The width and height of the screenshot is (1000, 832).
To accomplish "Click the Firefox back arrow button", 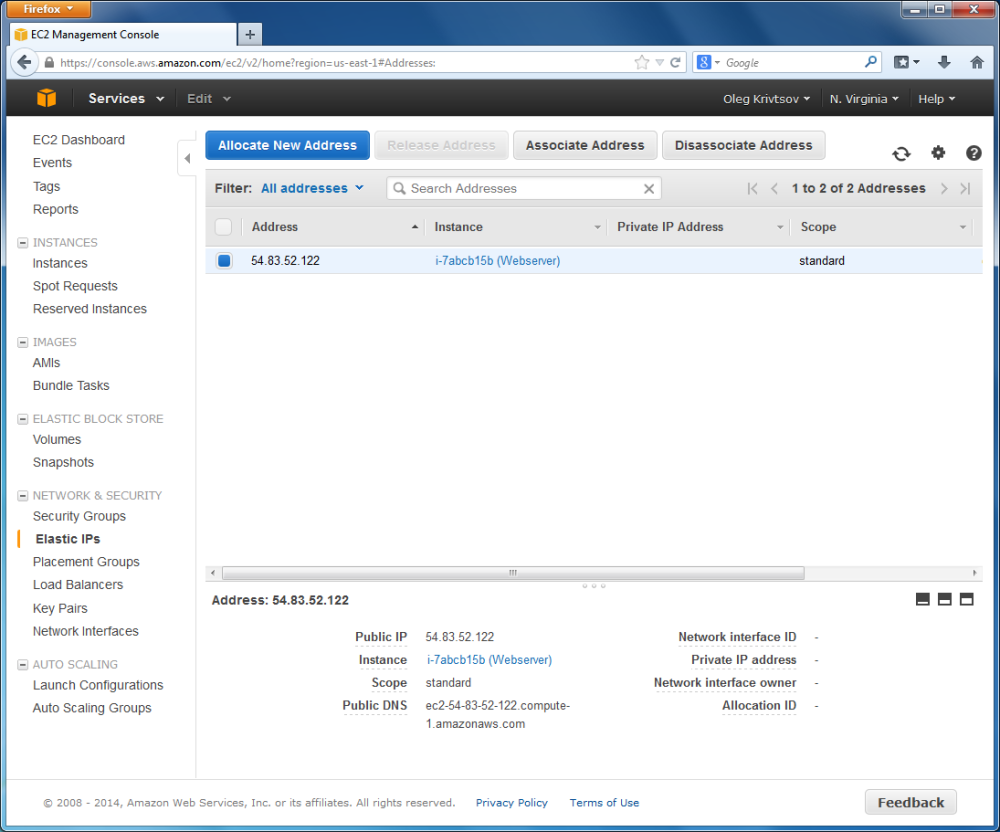I will tap(24, 62).
